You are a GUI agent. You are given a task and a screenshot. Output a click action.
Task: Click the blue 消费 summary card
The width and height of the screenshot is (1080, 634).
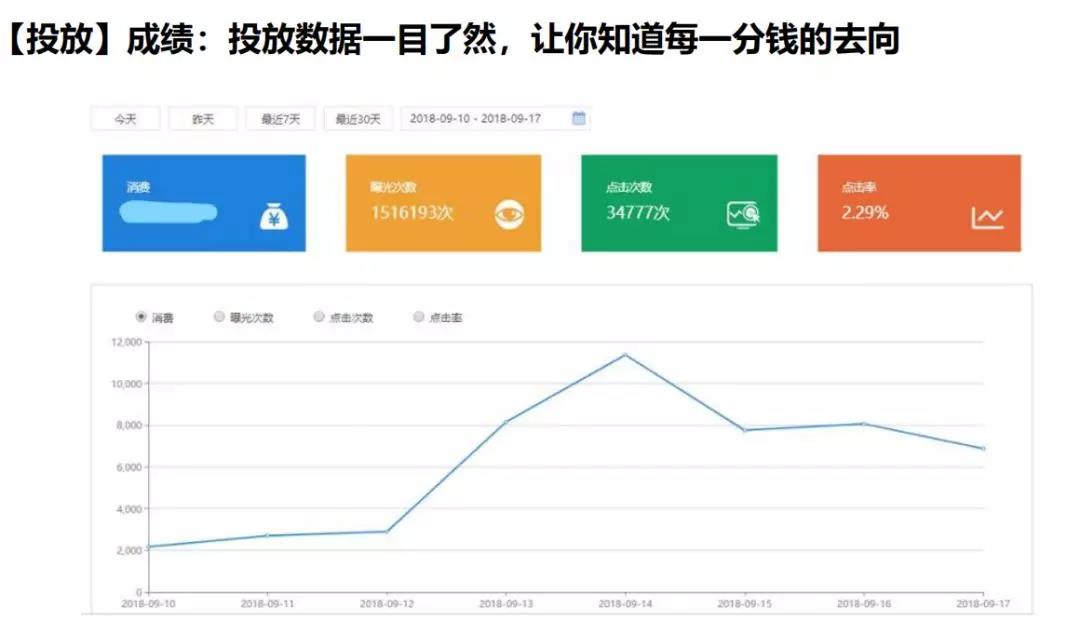click(204, 203)
